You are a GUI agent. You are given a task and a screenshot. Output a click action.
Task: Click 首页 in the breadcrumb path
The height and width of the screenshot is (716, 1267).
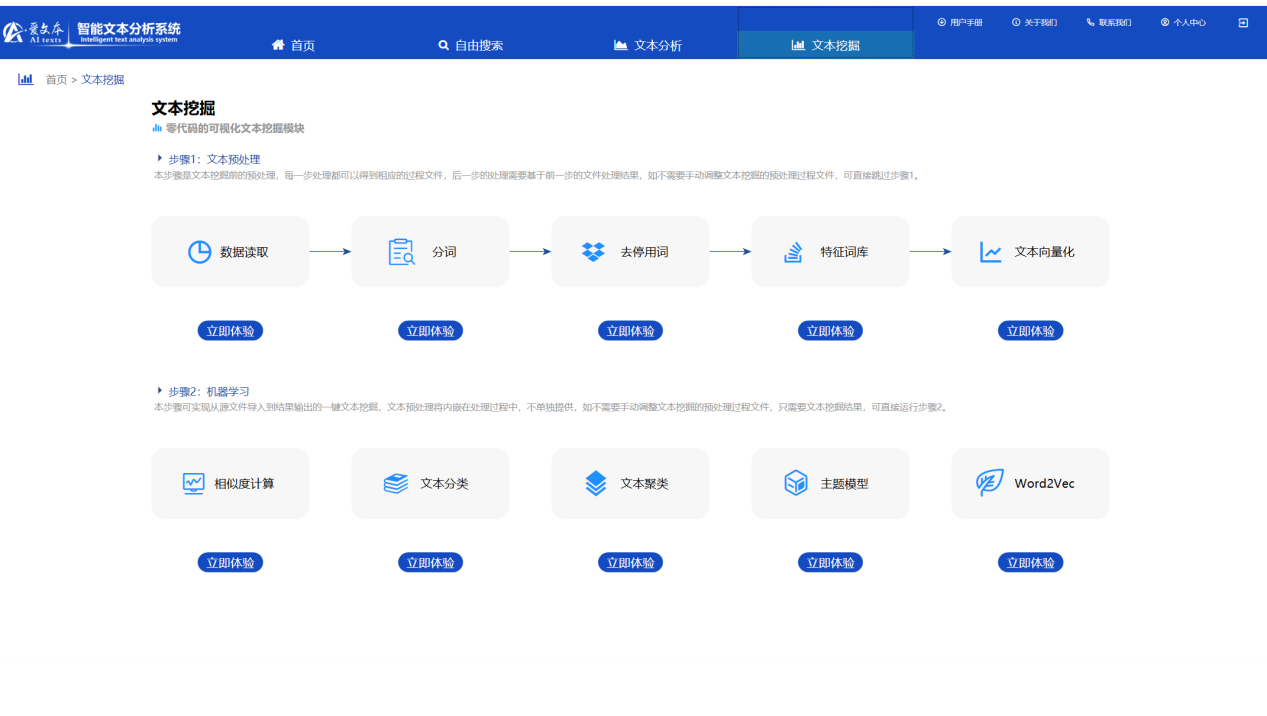[56, 80]
